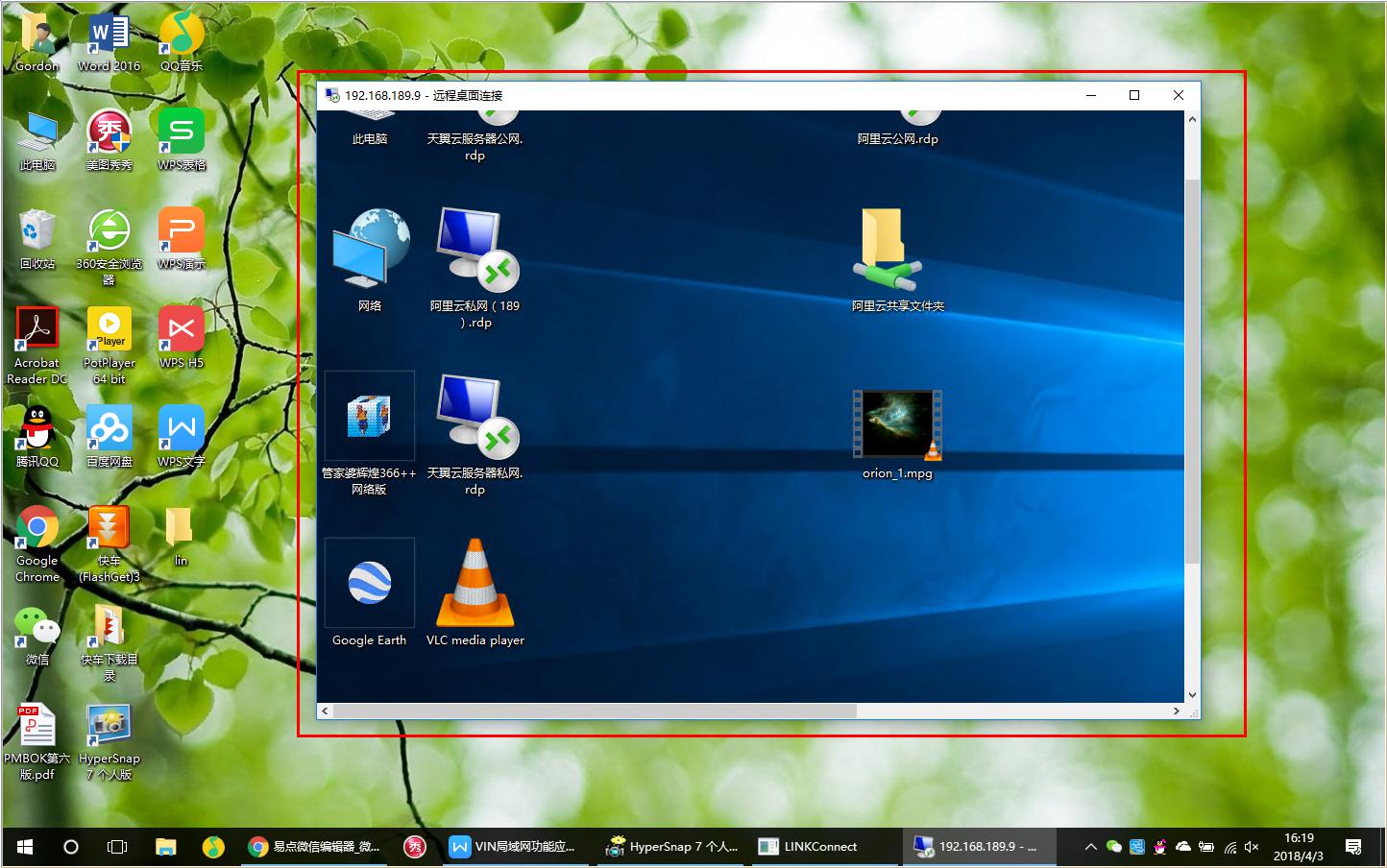This screenshot has width=1387, height=868.
Task: Select the 阿里云私网 (189).rdp shortcut
Action: (474, 252)
